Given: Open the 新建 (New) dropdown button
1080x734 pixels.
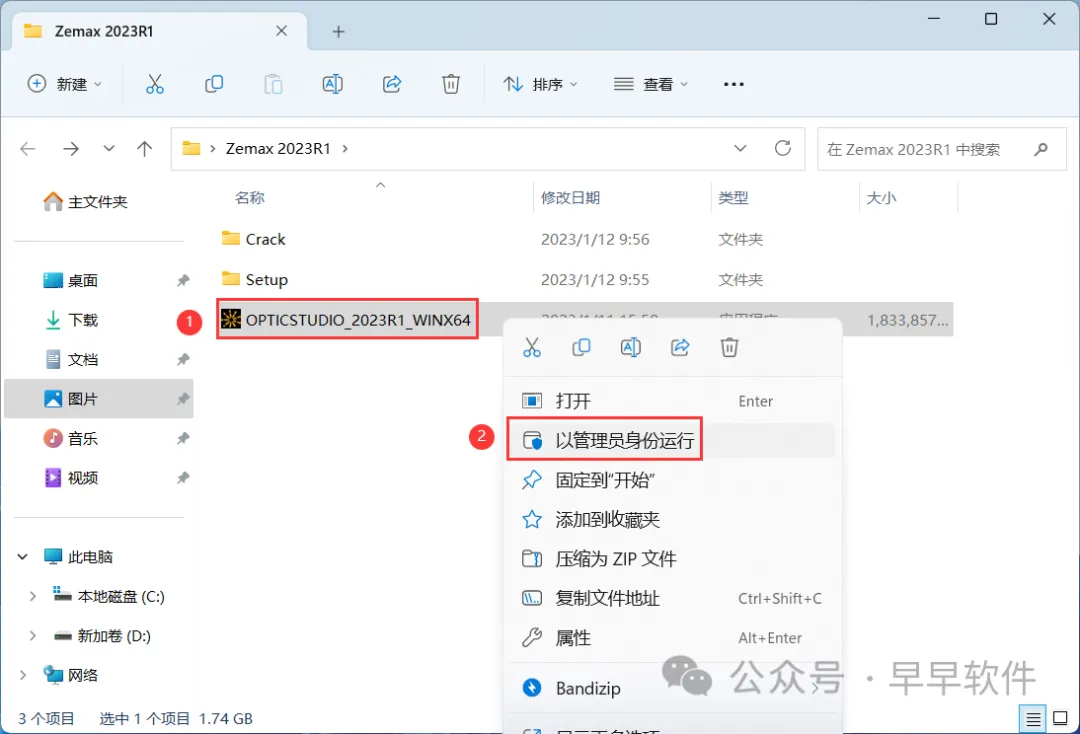Looking at the screenshot, I should (x=65, y=84).
